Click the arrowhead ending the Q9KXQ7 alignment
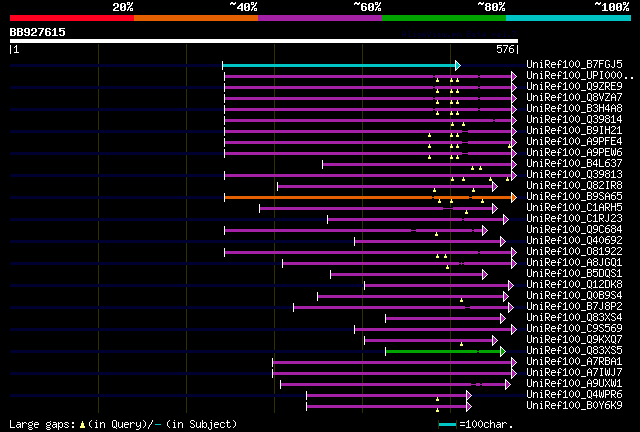The height and width of the screenshot is (432, 640). (x=495, y=340)
